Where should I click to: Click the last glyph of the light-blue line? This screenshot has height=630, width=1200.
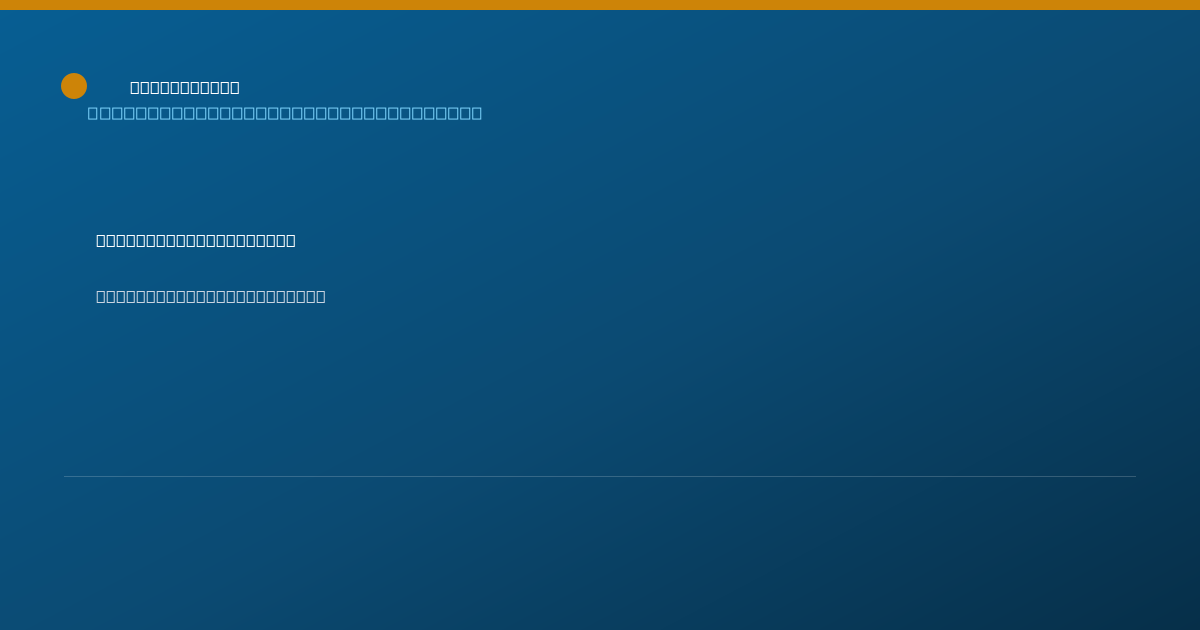476,113
